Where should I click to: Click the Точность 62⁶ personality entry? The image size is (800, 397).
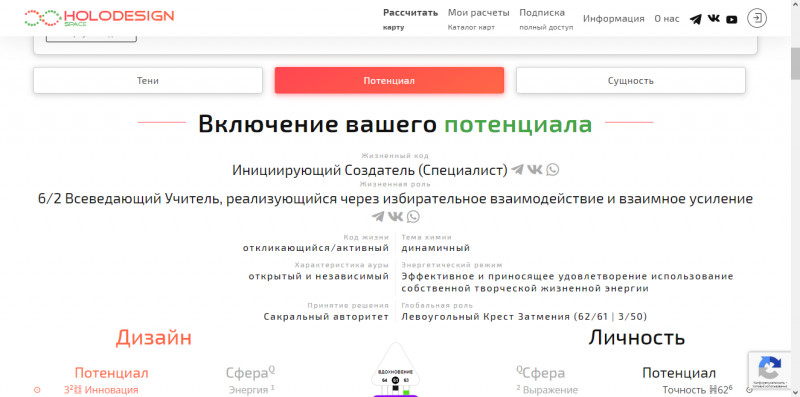697,390
